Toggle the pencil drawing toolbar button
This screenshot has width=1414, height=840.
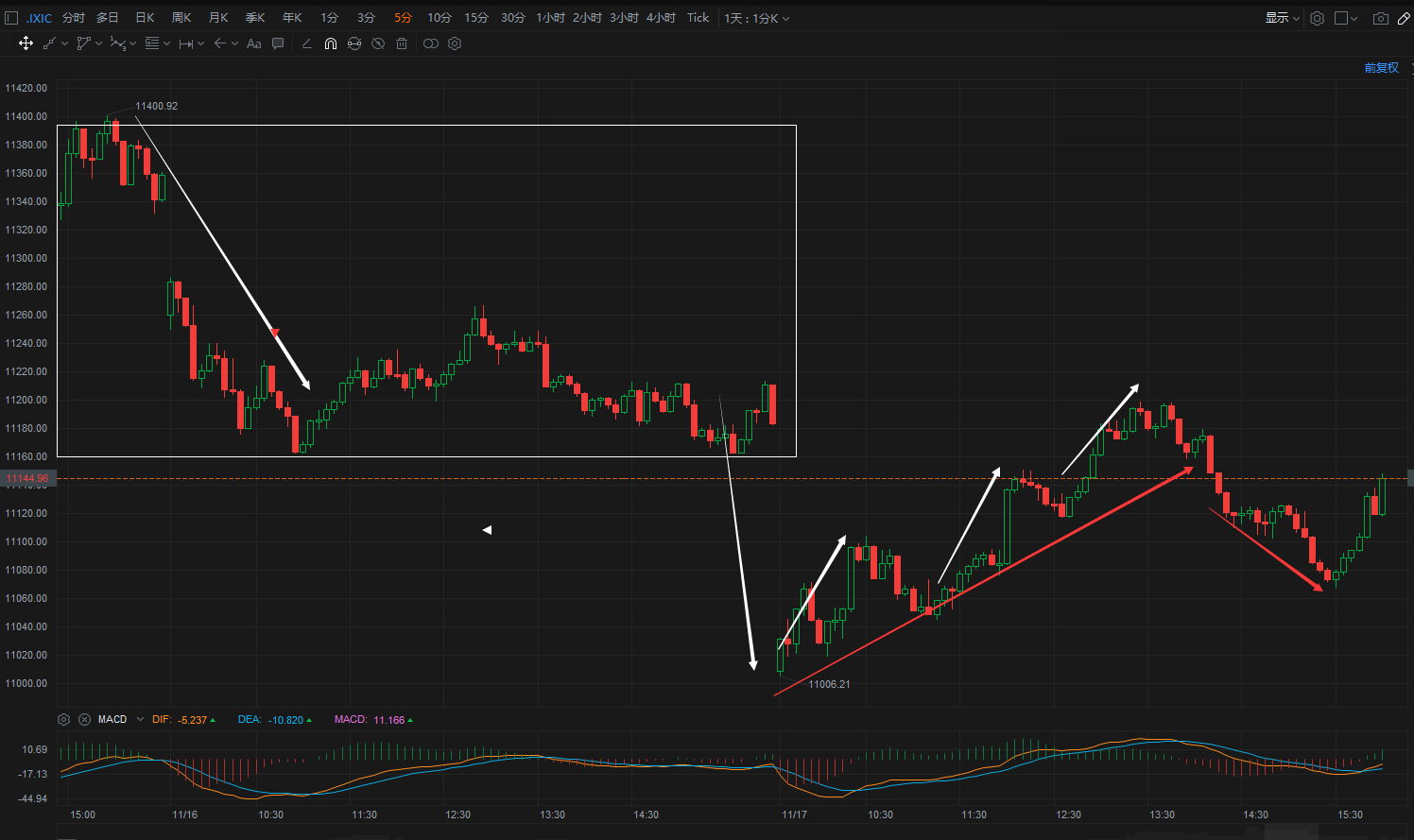coord(1404,18)
